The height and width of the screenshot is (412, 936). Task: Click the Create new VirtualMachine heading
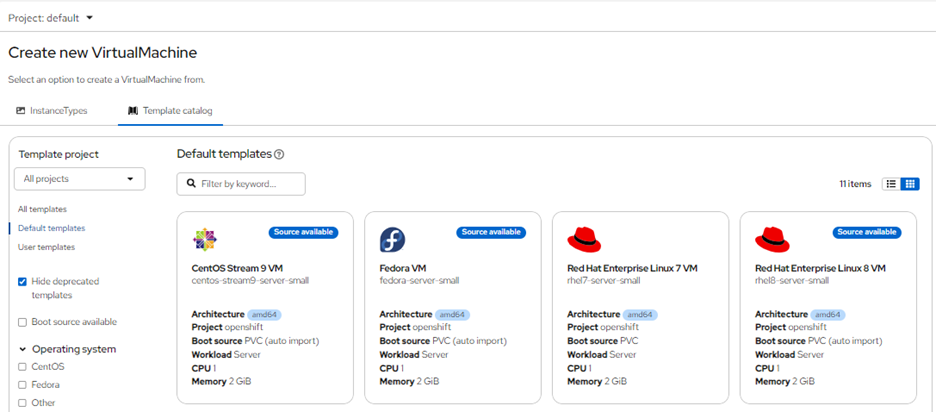[103, 53]
